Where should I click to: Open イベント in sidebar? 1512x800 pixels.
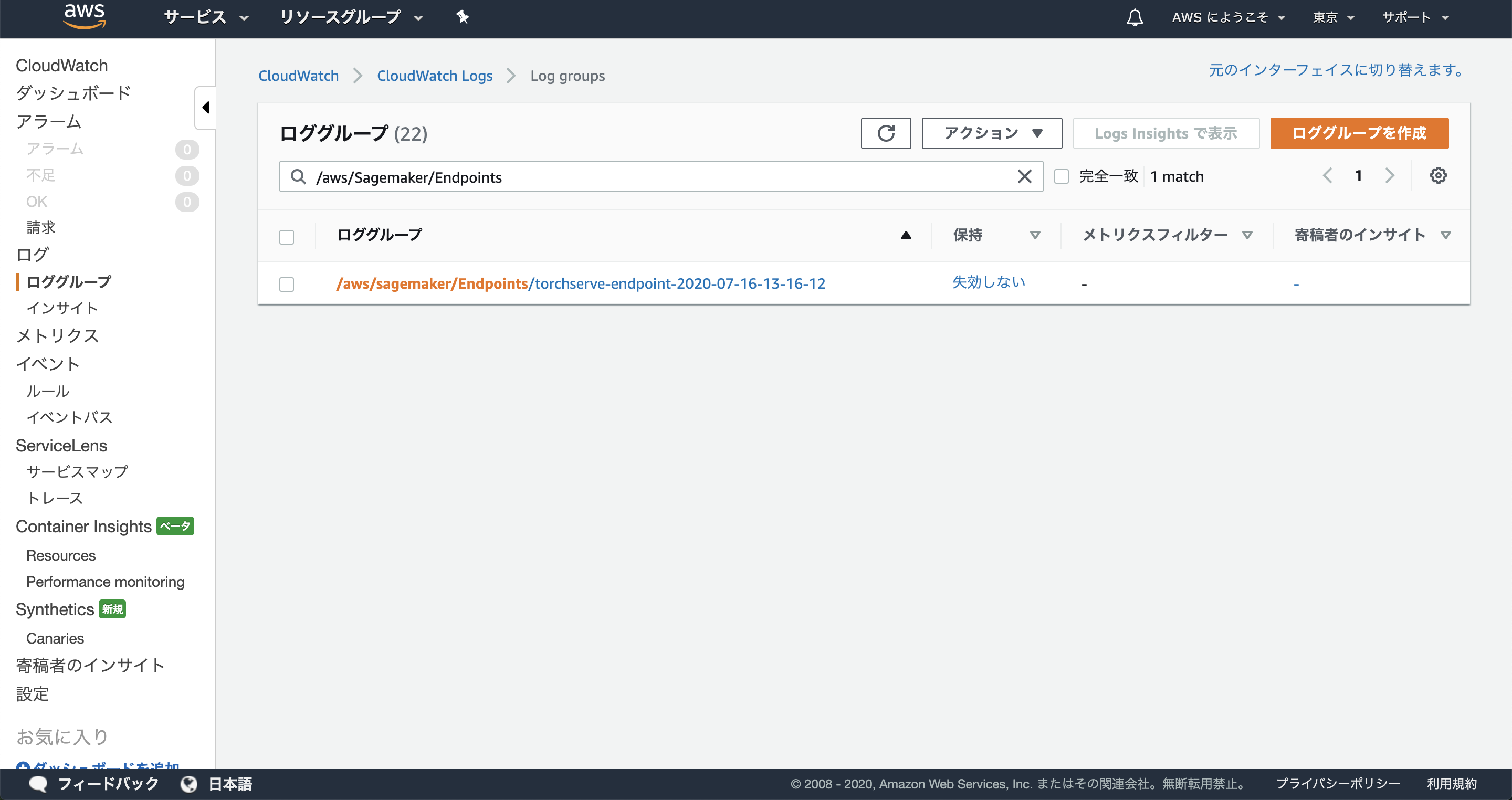click(48, 364)
